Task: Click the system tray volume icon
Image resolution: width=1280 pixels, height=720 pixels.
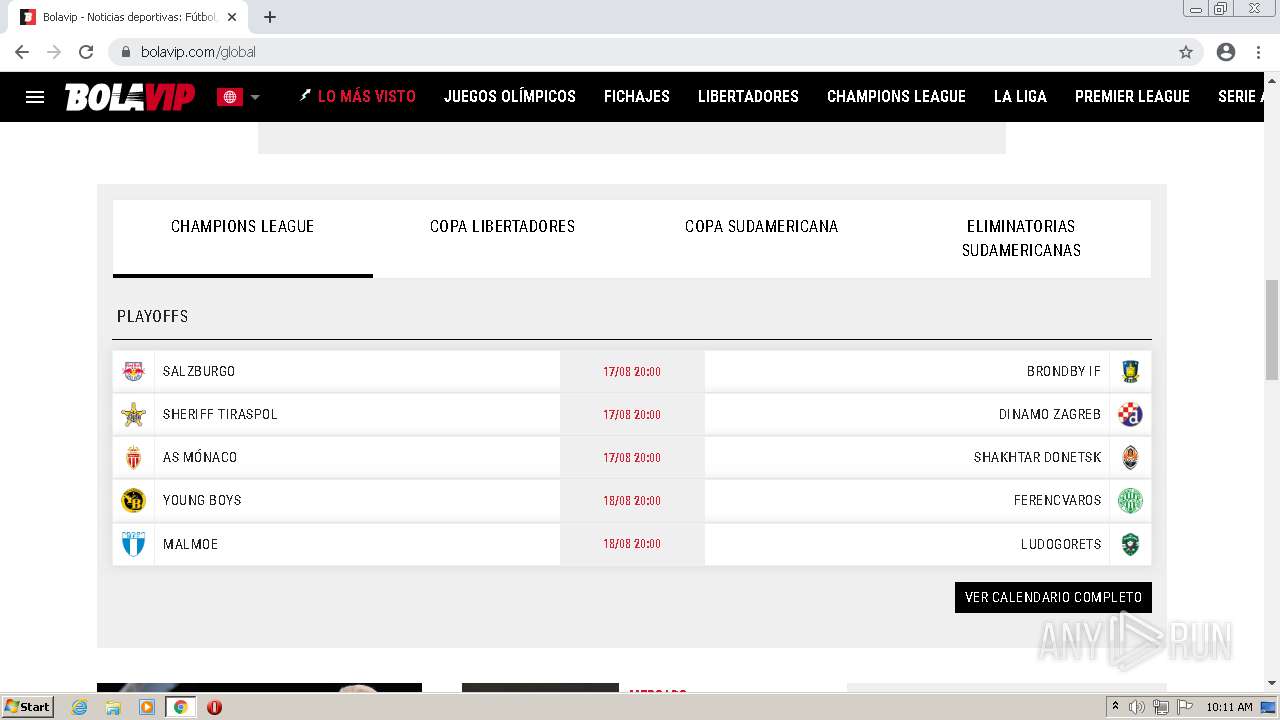Action: [1136, 707]
